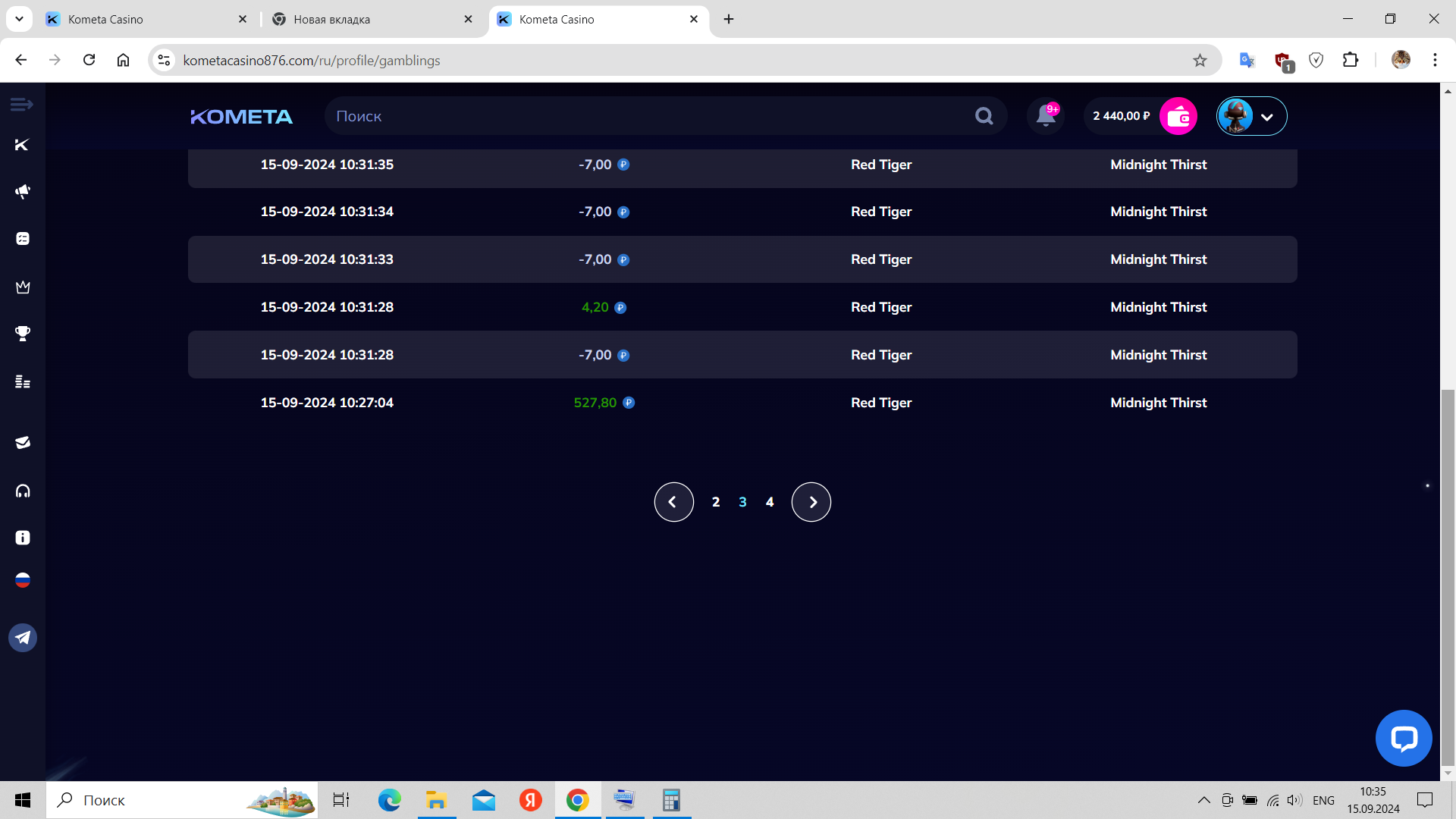Go to pagination page 2
Screen dimensions: 1456x819
(716, 502)
